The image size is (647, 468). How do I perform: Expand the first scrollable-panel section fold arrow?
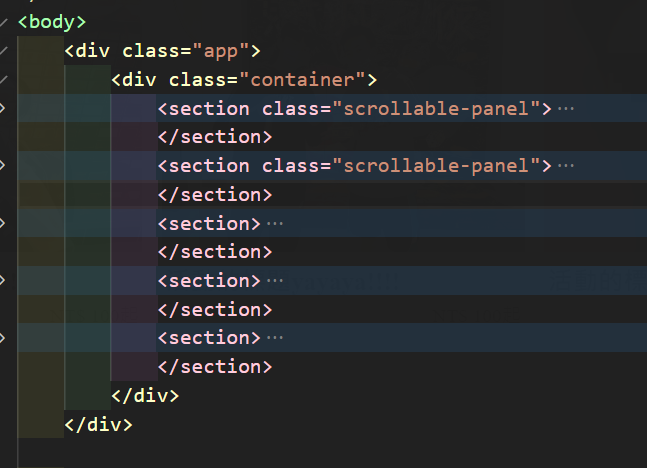click(x=2, y=109)
